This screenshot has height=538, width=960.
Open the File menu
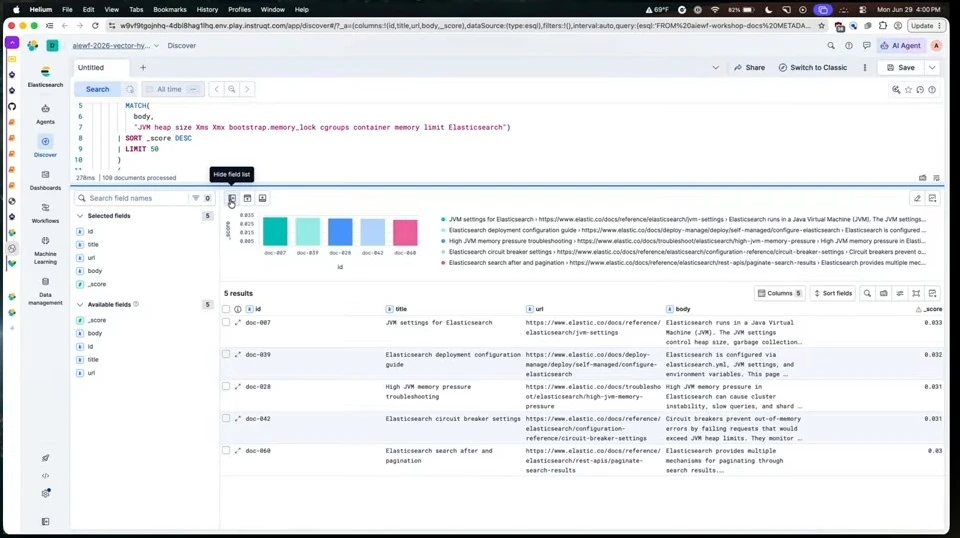67,10
